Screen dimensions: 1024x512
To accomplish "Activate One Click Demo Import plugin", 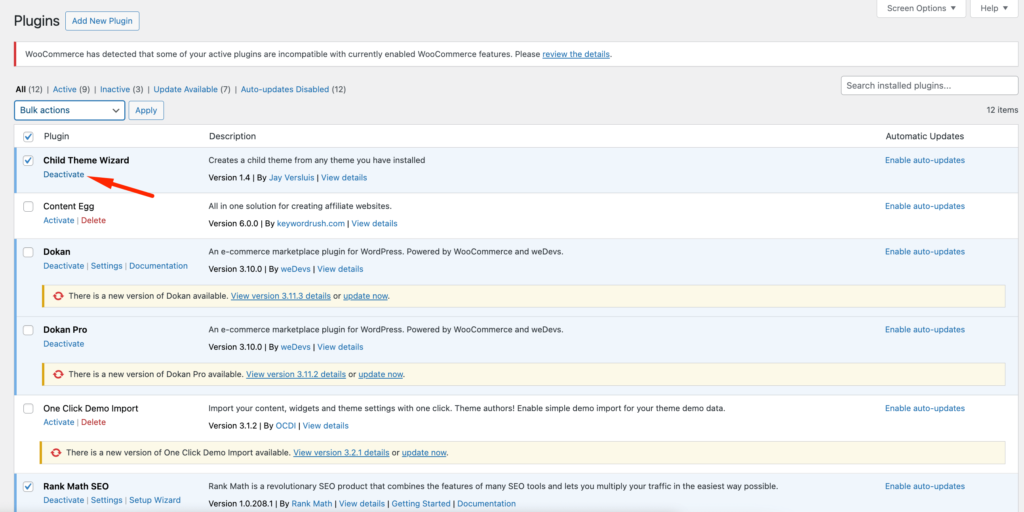I will [59, 422].
